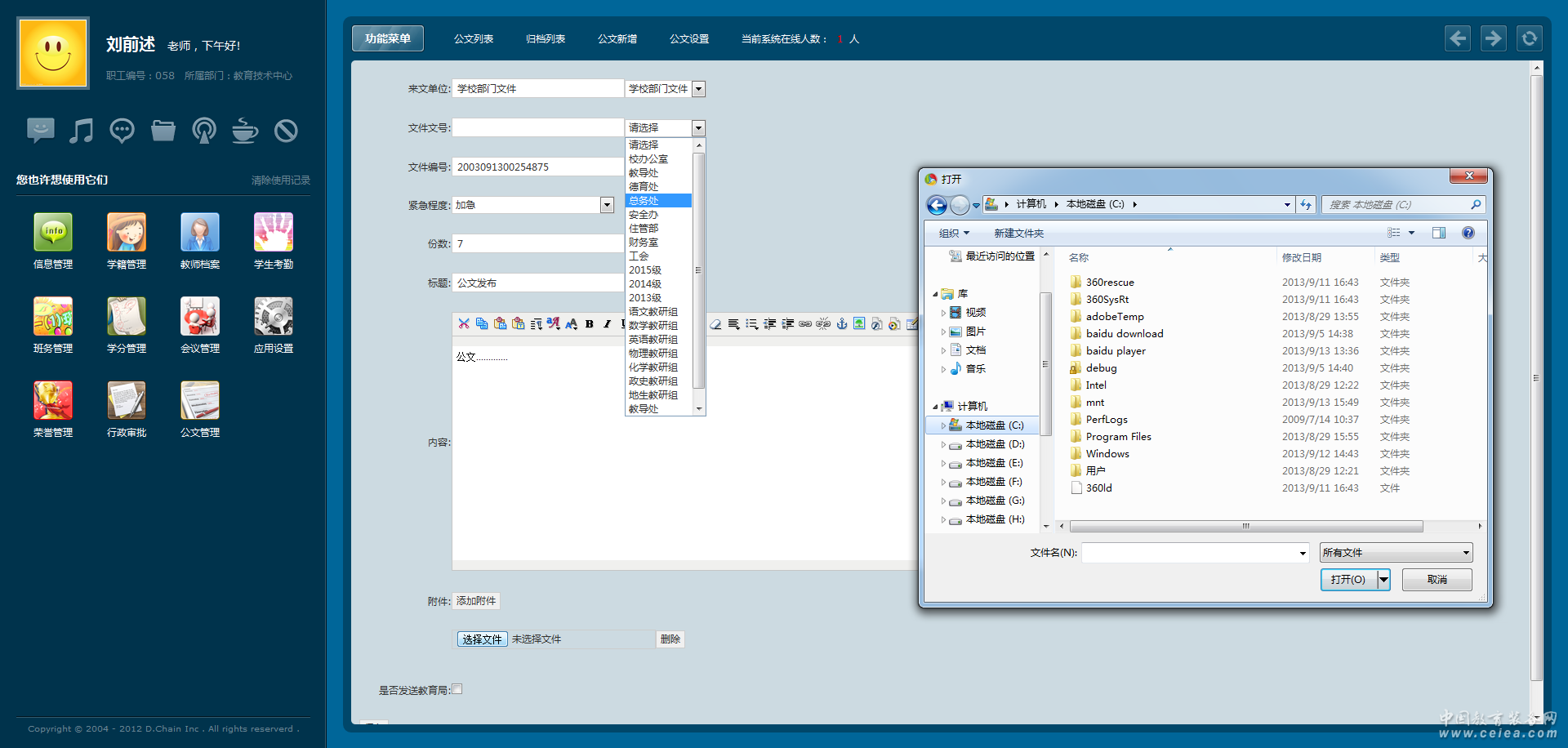1568x748 pixels.
Task: Click the file dialog horizontal scrollbar
Action: (1245, 527)
